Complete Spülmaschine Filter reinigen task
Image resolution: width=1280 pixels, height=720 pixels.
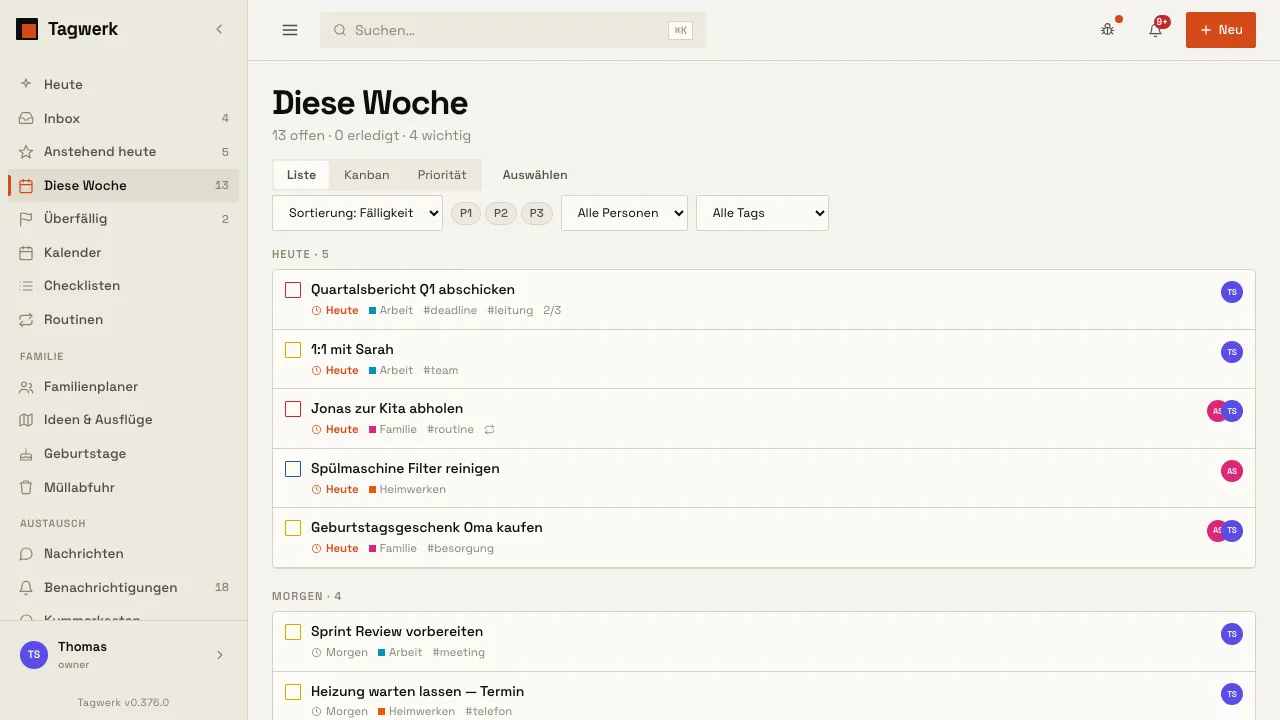[x=293, y=469]
